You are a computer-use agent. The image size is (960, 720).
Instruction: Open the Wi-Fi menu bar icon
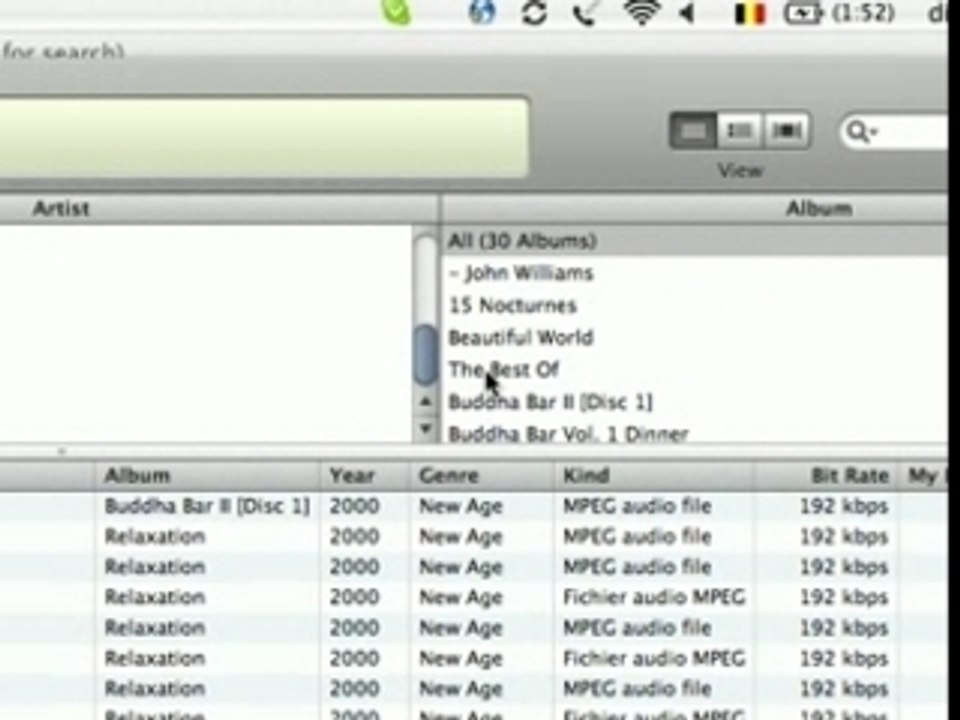(x=642, y=12)
